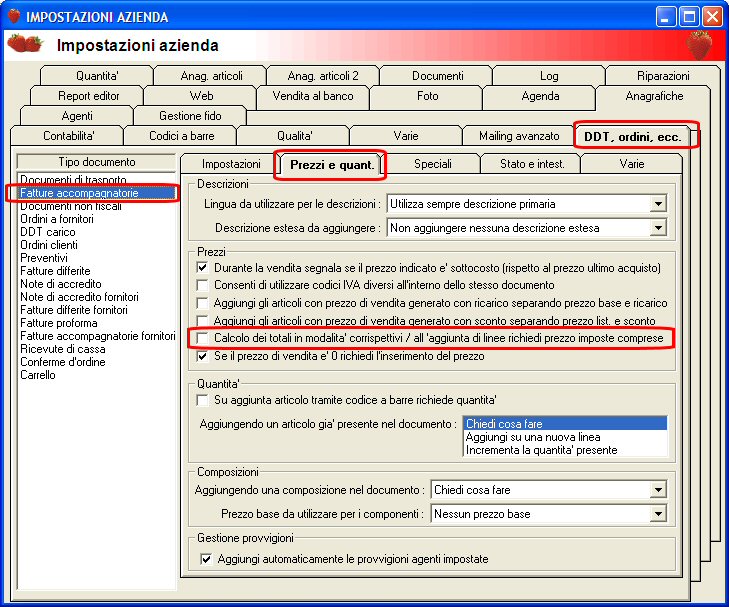Switch to the Anag. articoli tab
The image size is (729, 607).
212,76
